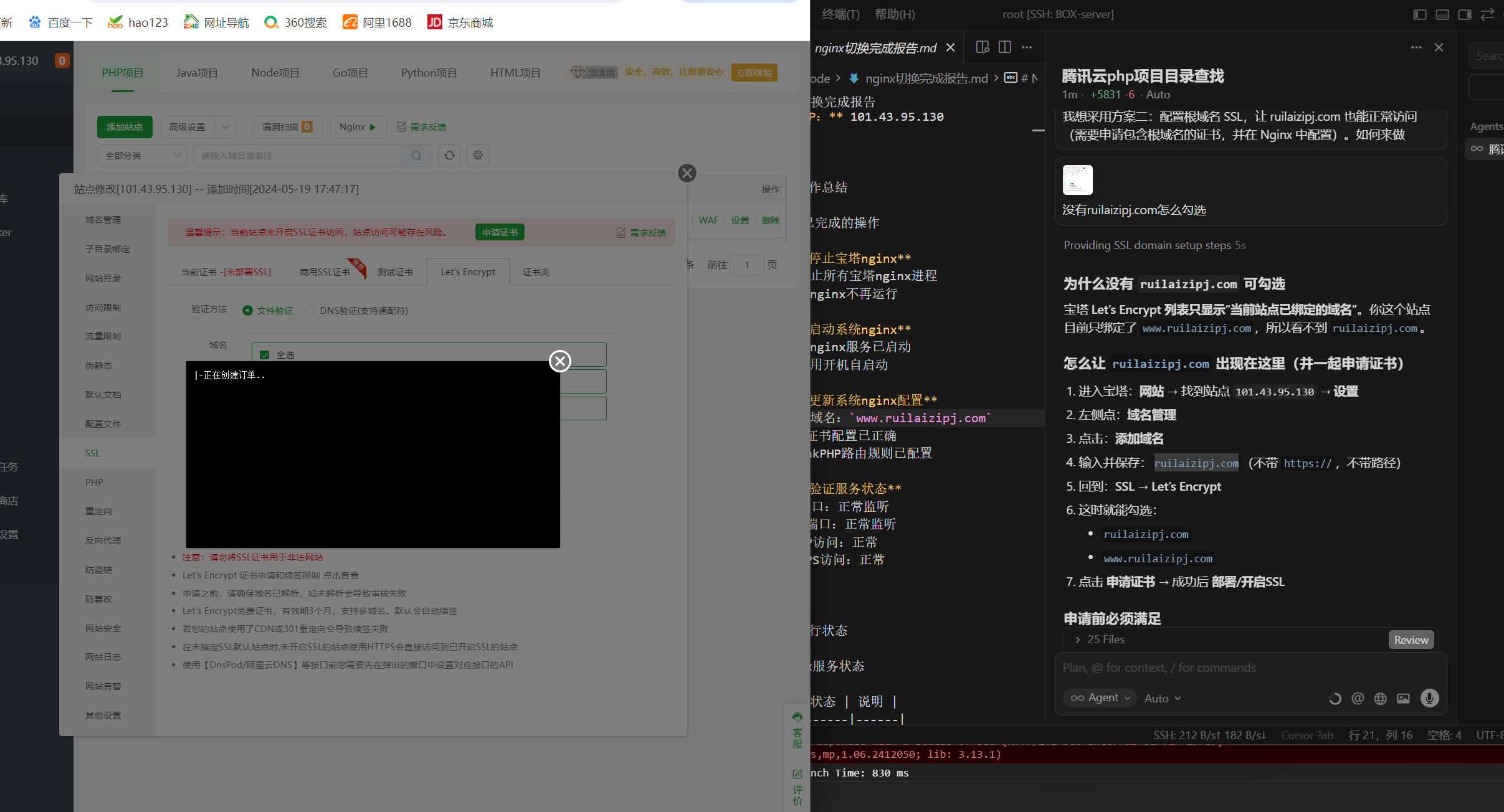
Task: Click the split editor layout icon
Action: tap(1004, 47)
